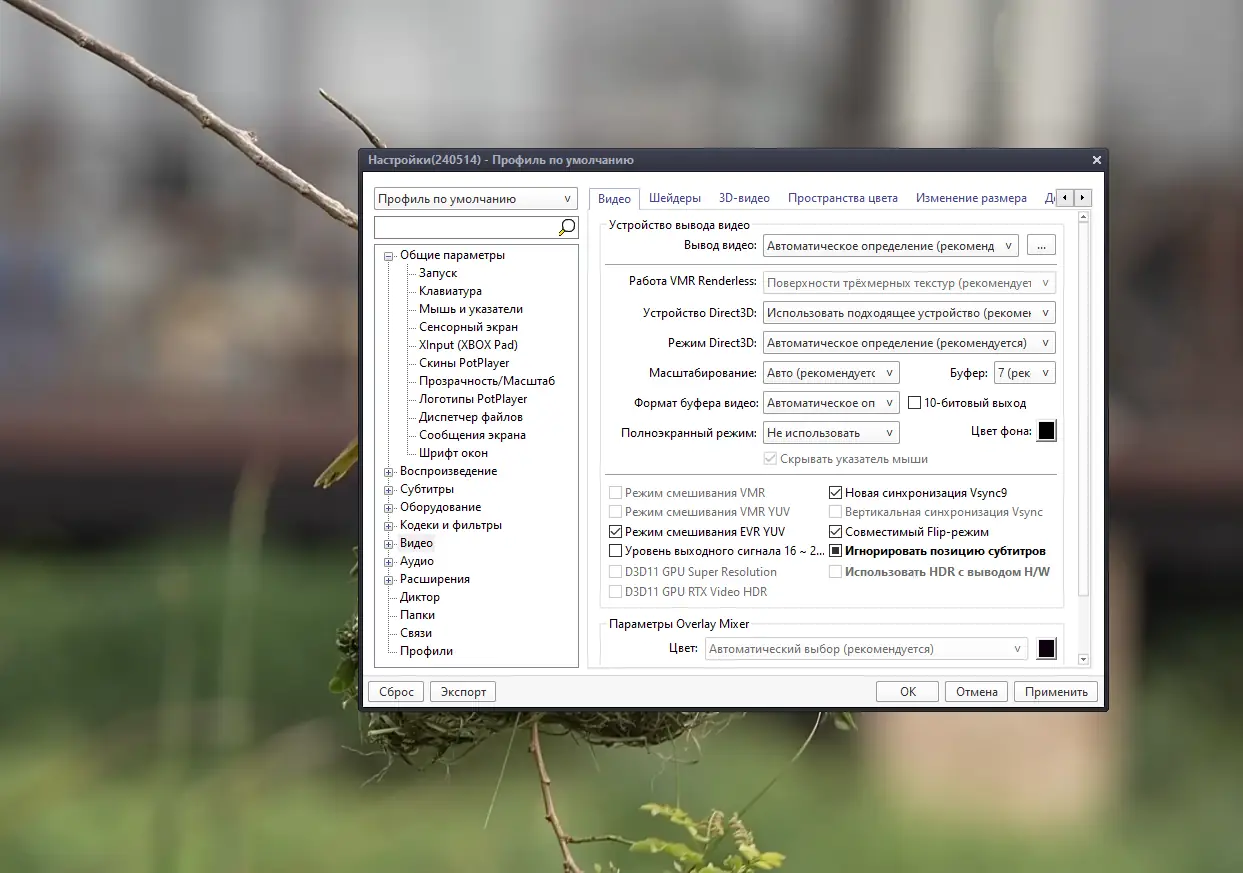The height and width of the screenshot is (873, 1243).
Task: Select Сенсорный экран tree item
Action: click(x=468, y=327)
